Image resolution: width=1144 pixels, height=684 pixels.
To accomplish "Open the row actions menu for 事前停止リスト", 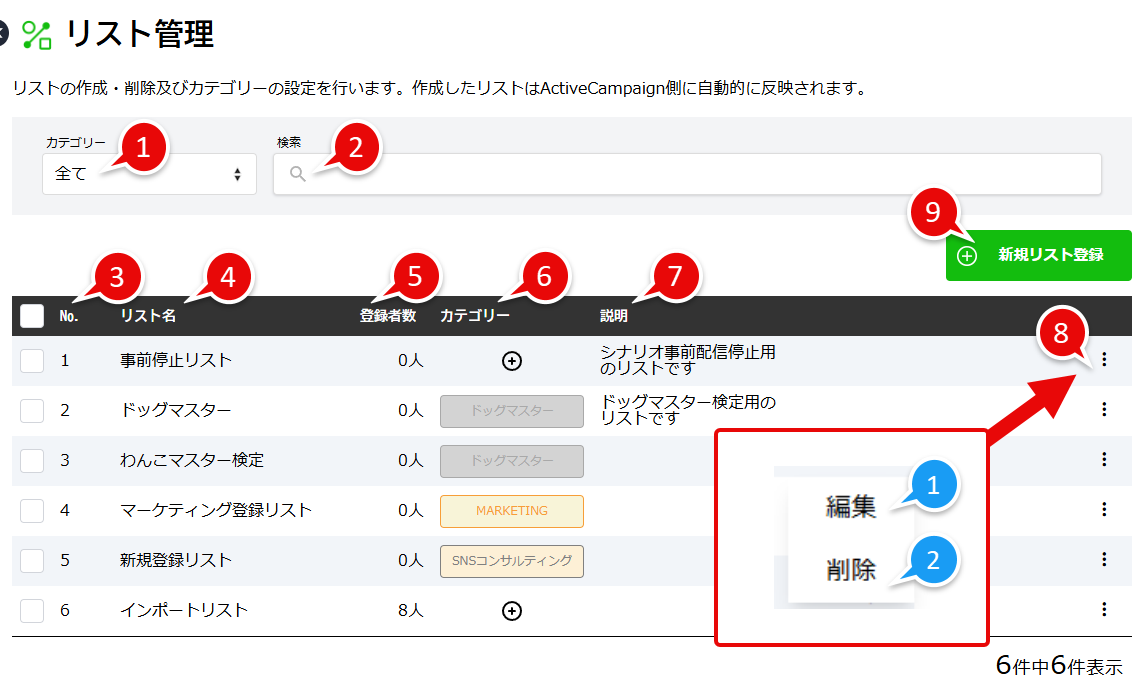I will [x=1103, y=361].
